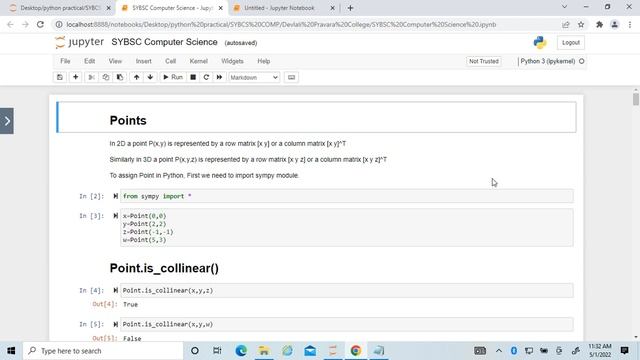
Task: Open the tab search dropdown chevron
Action: pos(564,7)
